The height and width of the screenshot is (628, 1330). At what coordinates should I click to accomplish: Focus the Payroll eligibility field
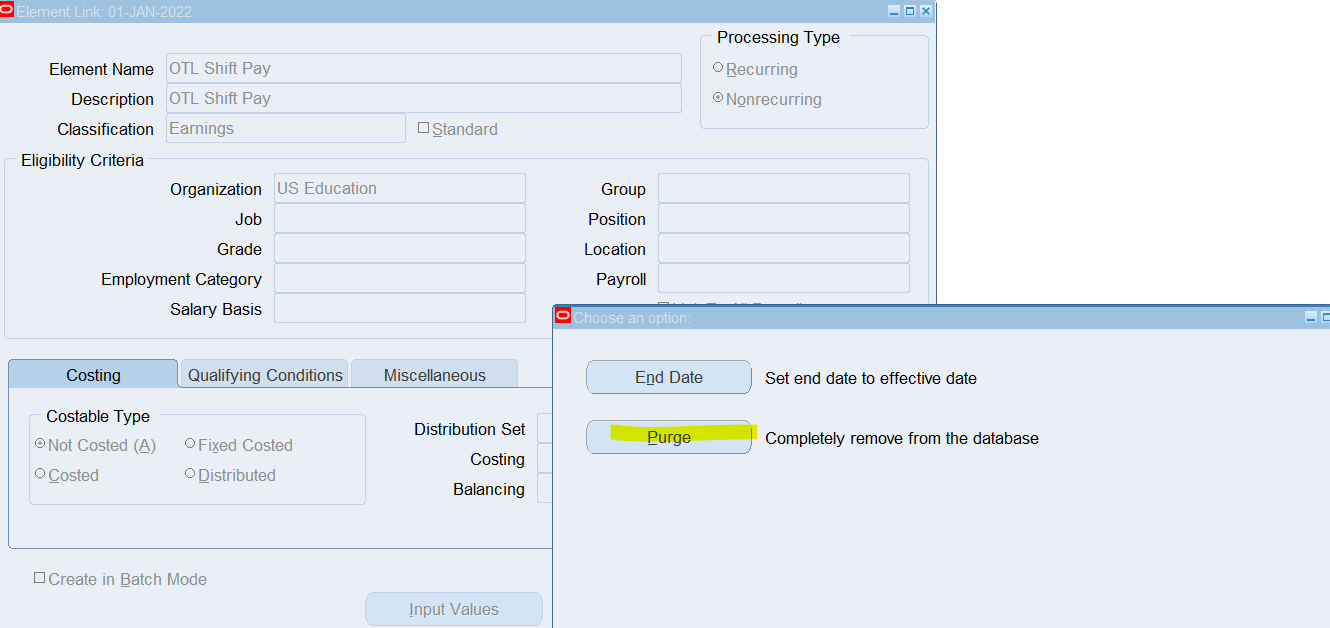(783, 278)
